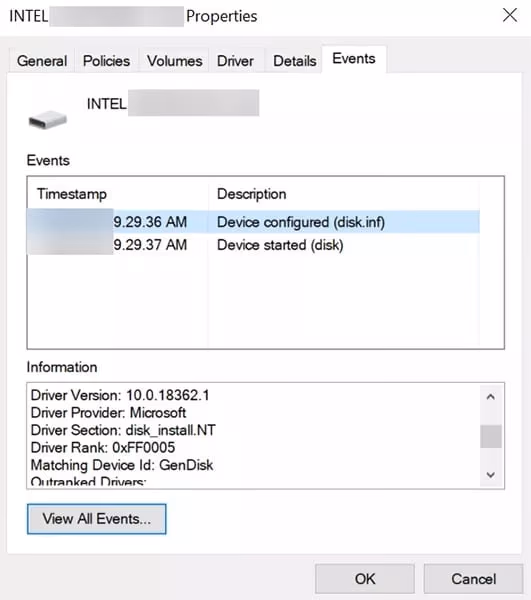Viewport: 531px width, 600px height.
Task: Click the Information scrollbar thumb
Action: click(491, 436)
